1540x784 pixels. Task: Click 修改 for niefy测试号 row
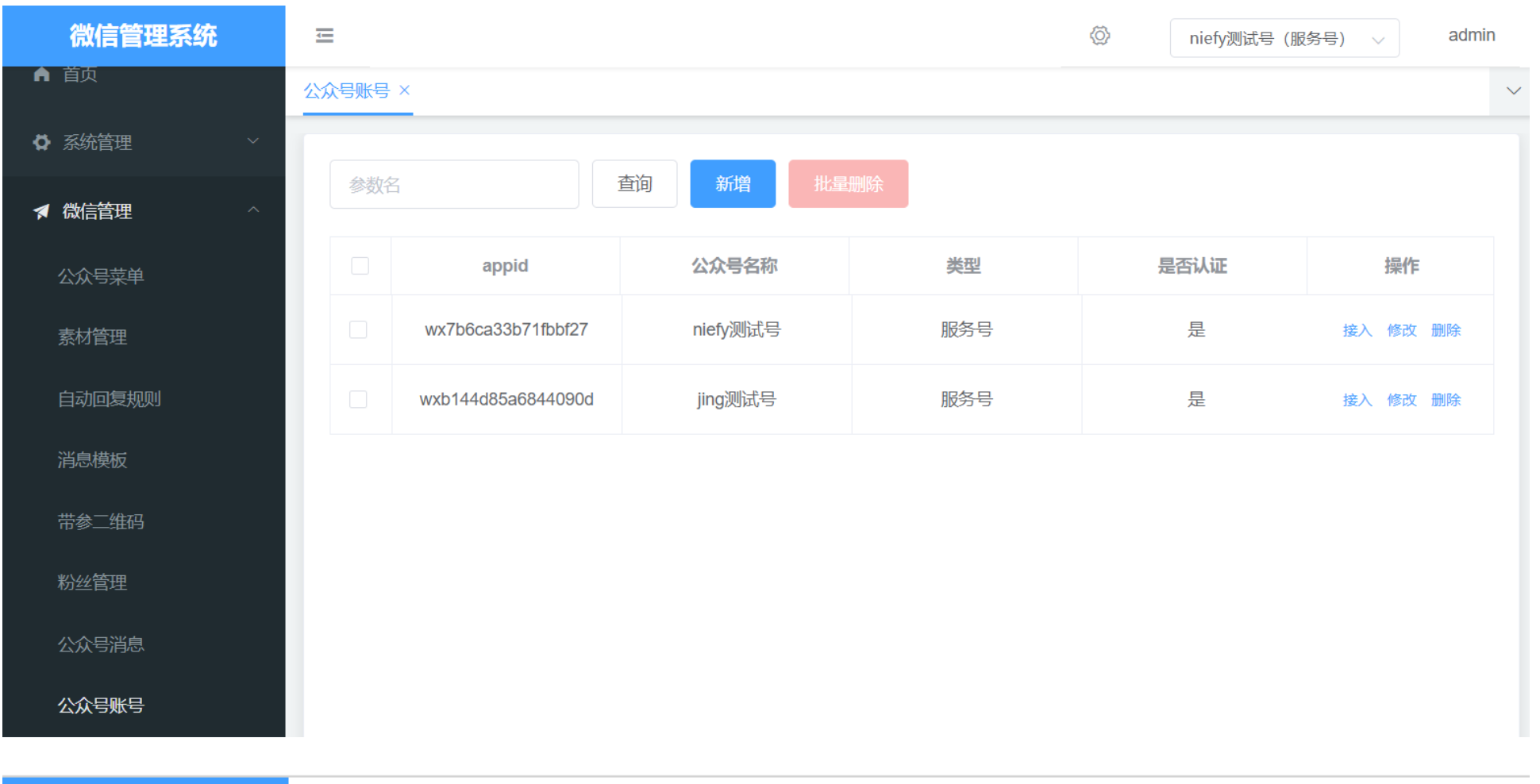click(x=1402, y=330)
